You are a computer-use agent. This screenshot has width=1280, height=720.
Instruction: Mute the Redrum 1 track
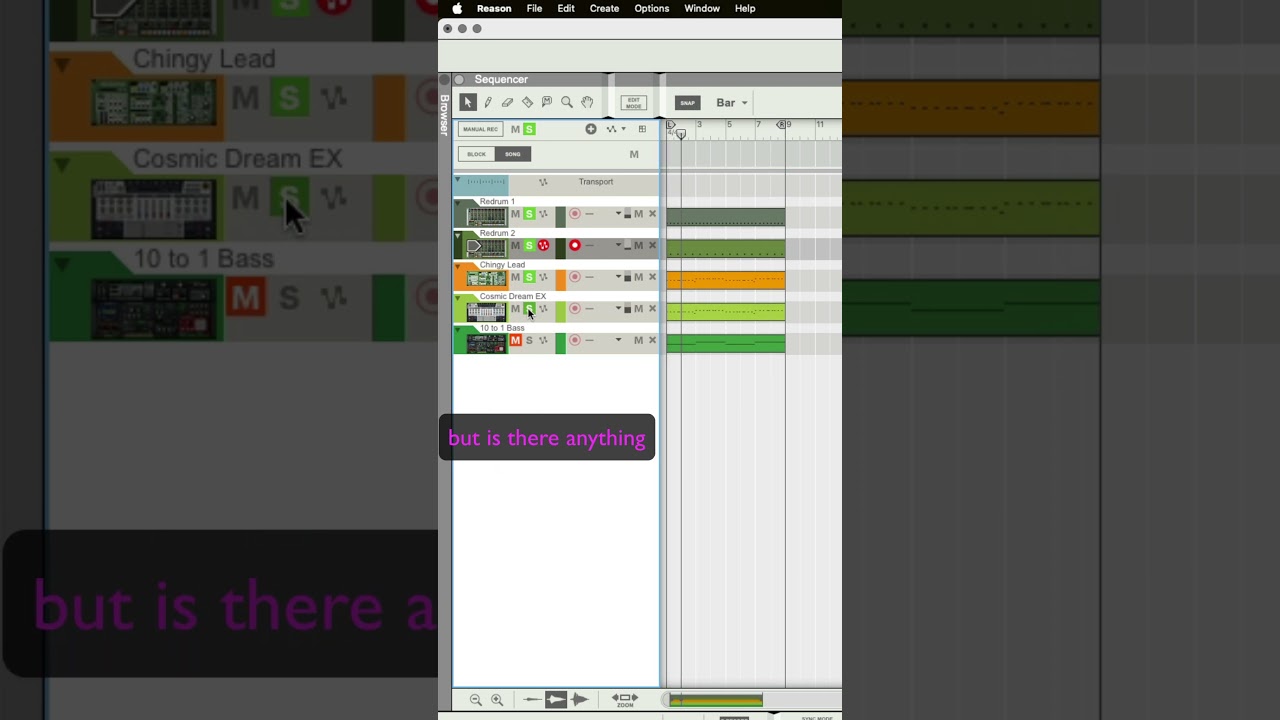516,214
